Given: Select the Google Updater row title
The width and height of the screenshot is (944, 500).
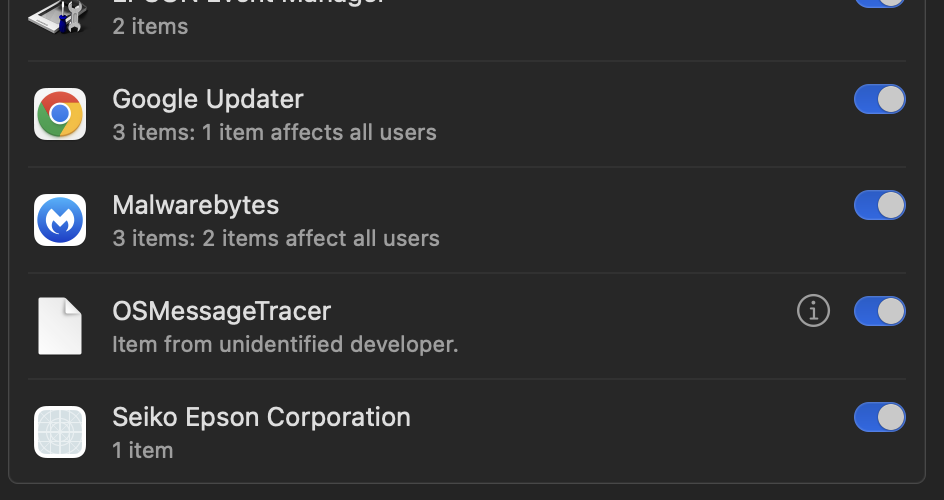Looking at the screenshot, I should point(208,99).
